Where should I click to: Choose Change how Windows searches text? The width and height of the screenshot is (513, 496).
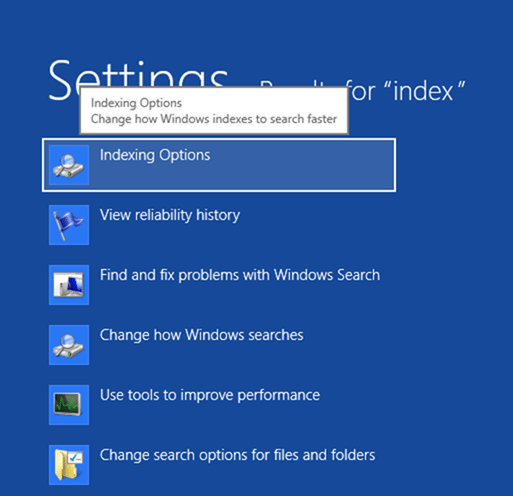[202, 335]
